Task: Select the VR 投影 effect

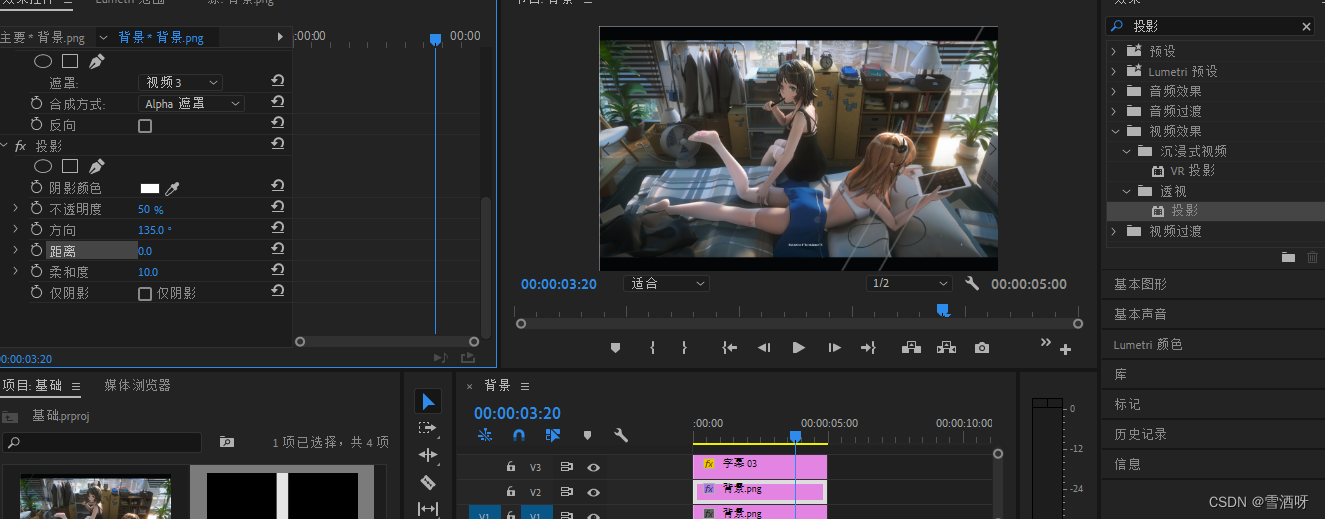Action: click(1193, 171)
